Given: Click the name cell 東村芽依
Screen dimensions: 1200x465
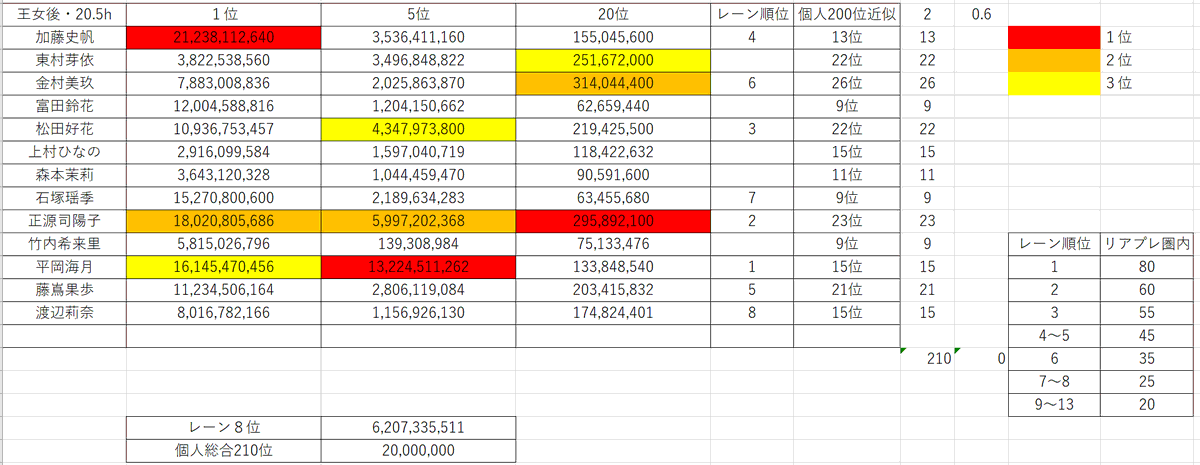Looking at the screenshot, I should tap(65, 60).
